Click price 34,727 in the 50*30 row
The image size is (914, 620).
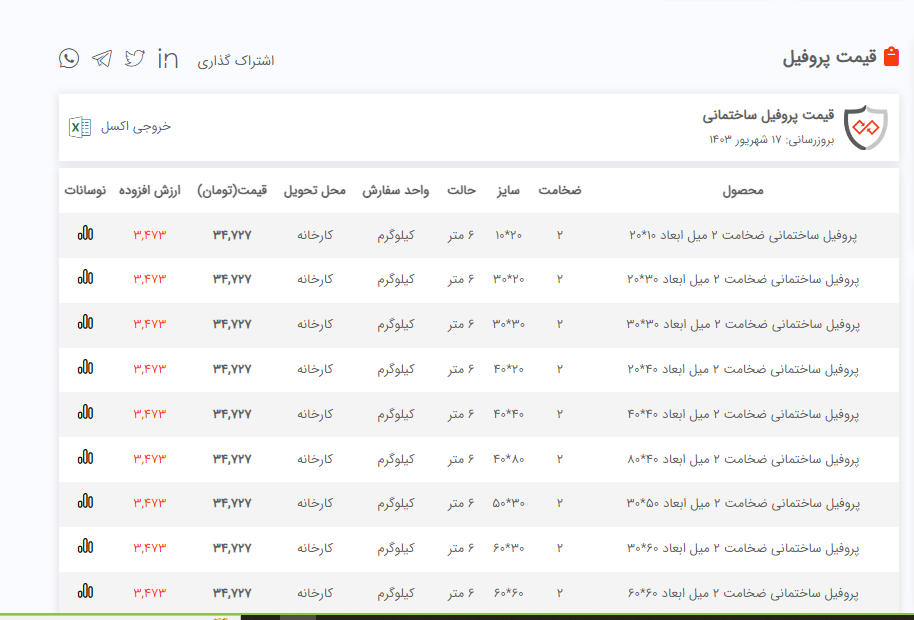(232, 503)
